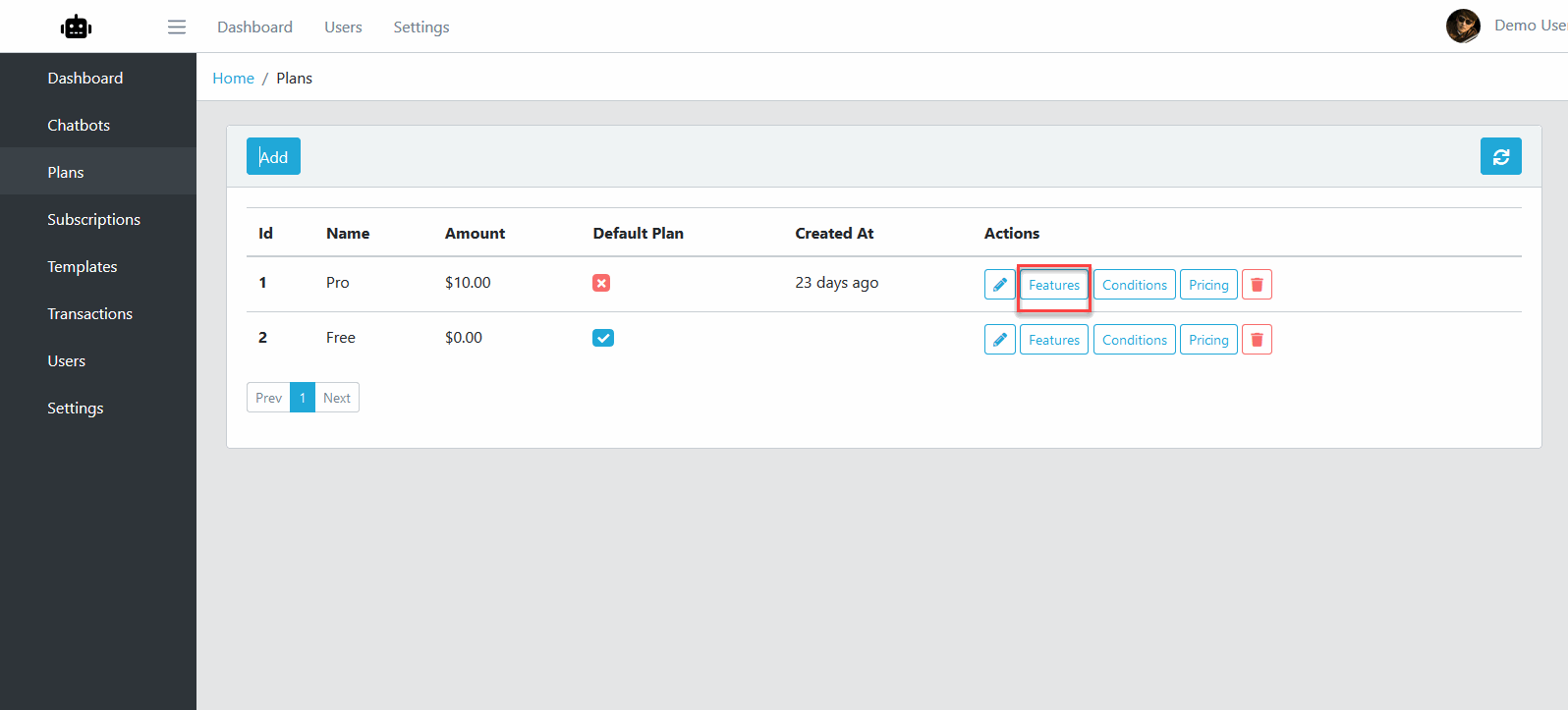This screenshot has height=710, width=1568.
Task: Click the Demo User name label
Action: [x=1530, y=26]
